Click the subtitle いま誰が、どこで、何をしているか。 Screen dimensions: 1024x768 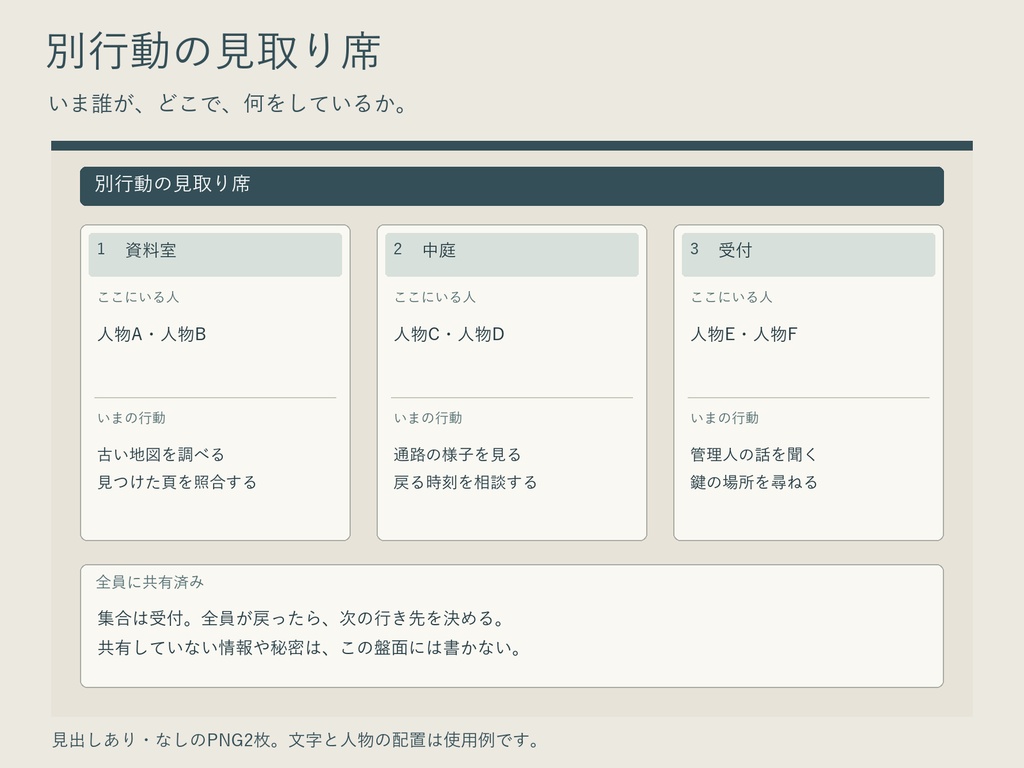pyautogui.click(x=228, y=103)
